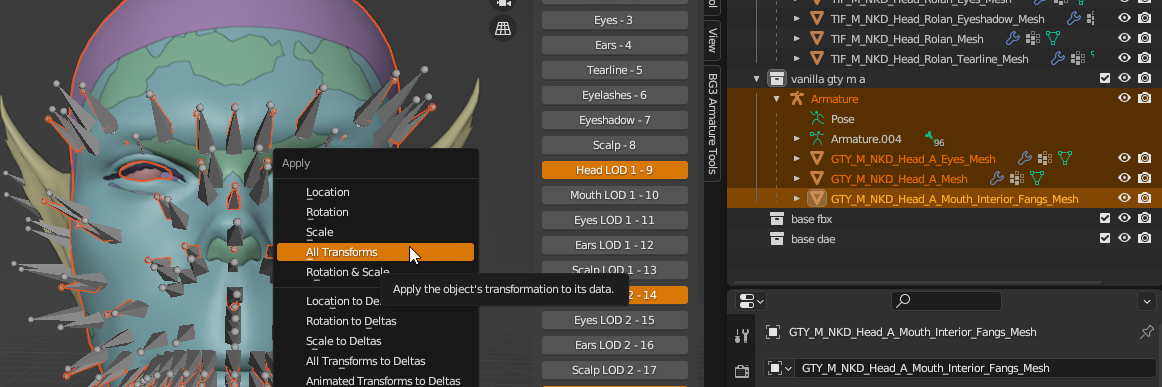
Task: Expand TIF_M_NKD_Head_Rolan_Tearline_Mesh tree item
Action: click(x=797, y=59)
